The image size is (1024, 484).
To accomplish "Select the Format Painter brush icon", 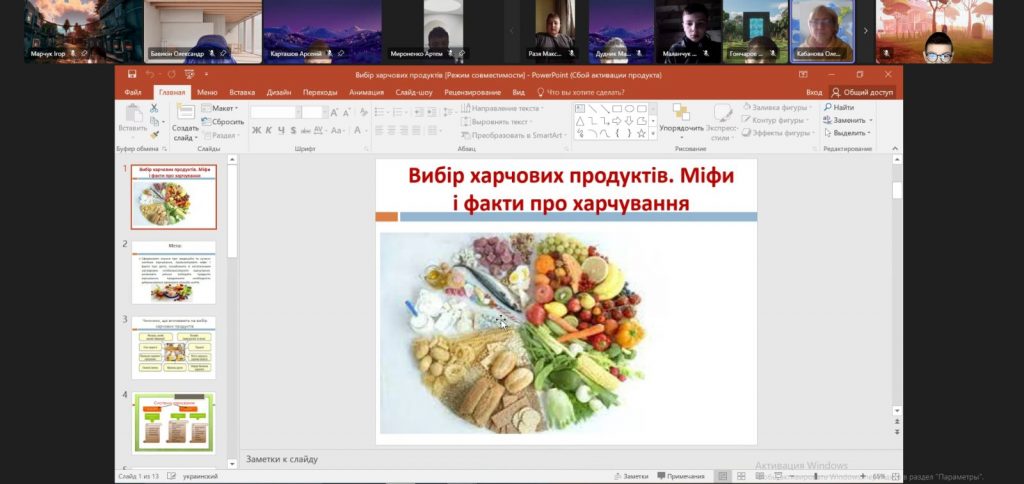I will click(155, 134).
